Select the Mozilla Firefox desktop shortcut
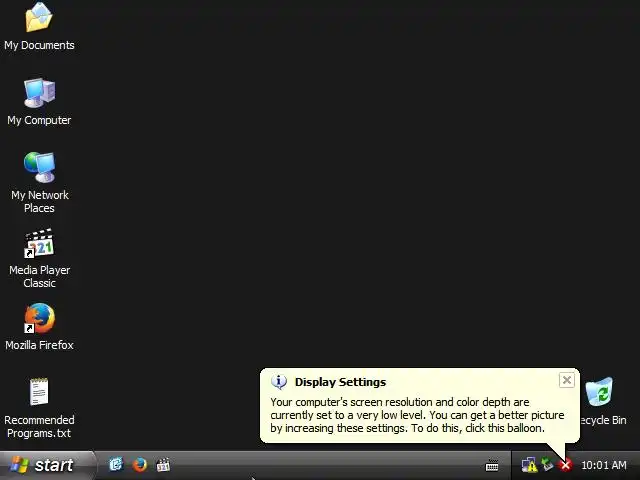This screenshot has height=480, width=640. (x=39, y=318)
